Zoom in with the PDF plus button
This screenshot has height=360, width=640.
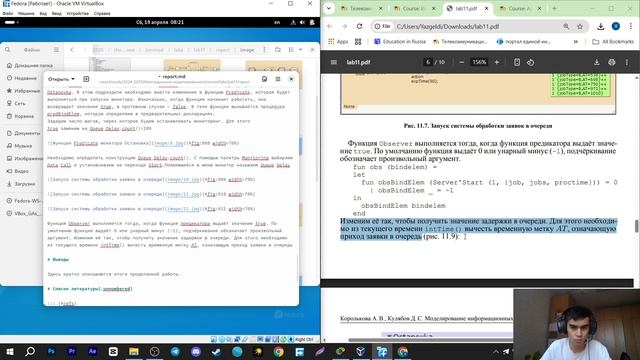tap(497, 62)
